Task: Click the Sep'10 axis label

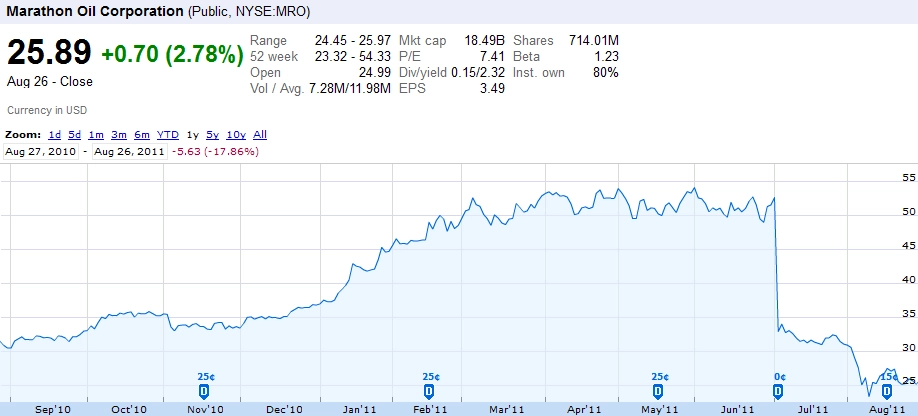Action: (x=53, y=409)
